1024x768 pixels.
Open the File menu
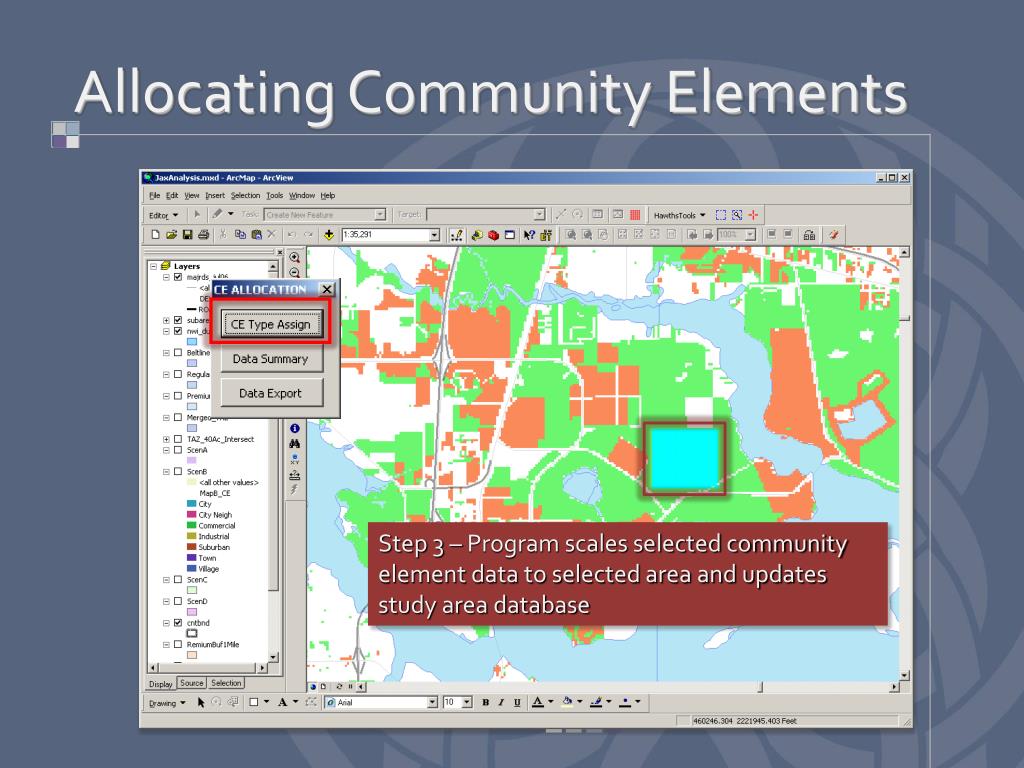[154, 195]
